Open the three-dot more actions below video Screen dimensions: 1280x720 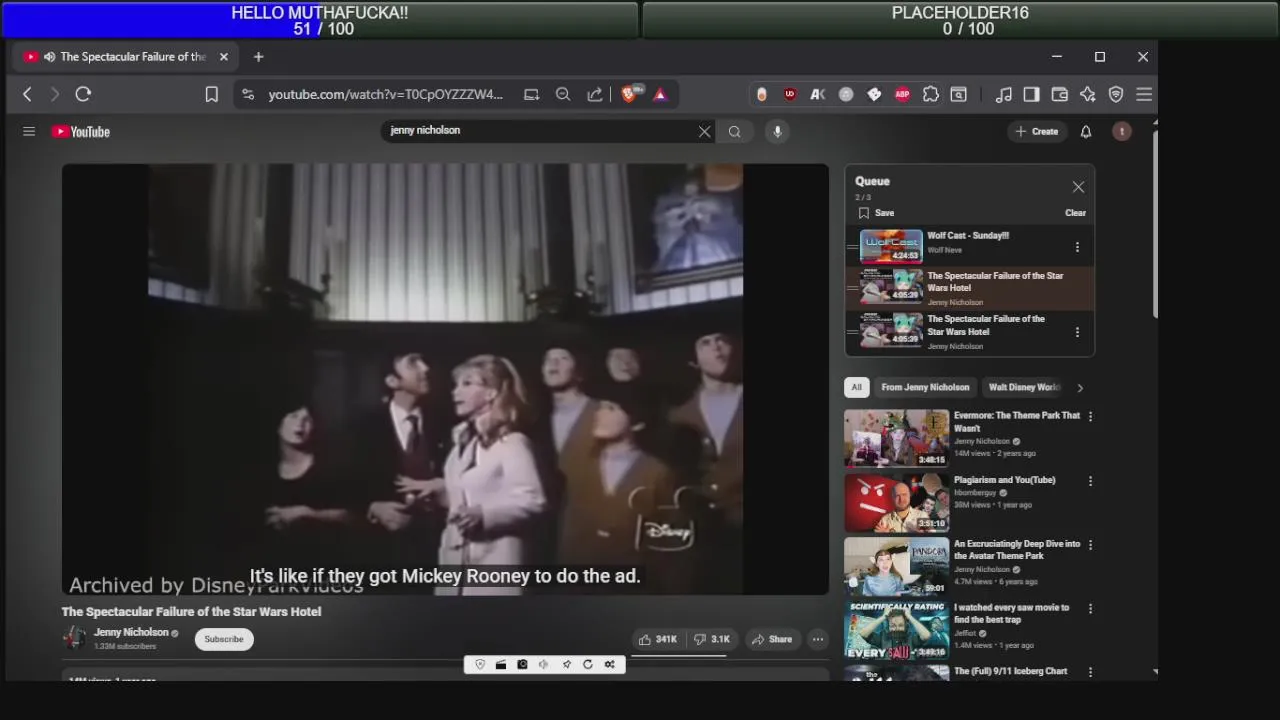818,639
